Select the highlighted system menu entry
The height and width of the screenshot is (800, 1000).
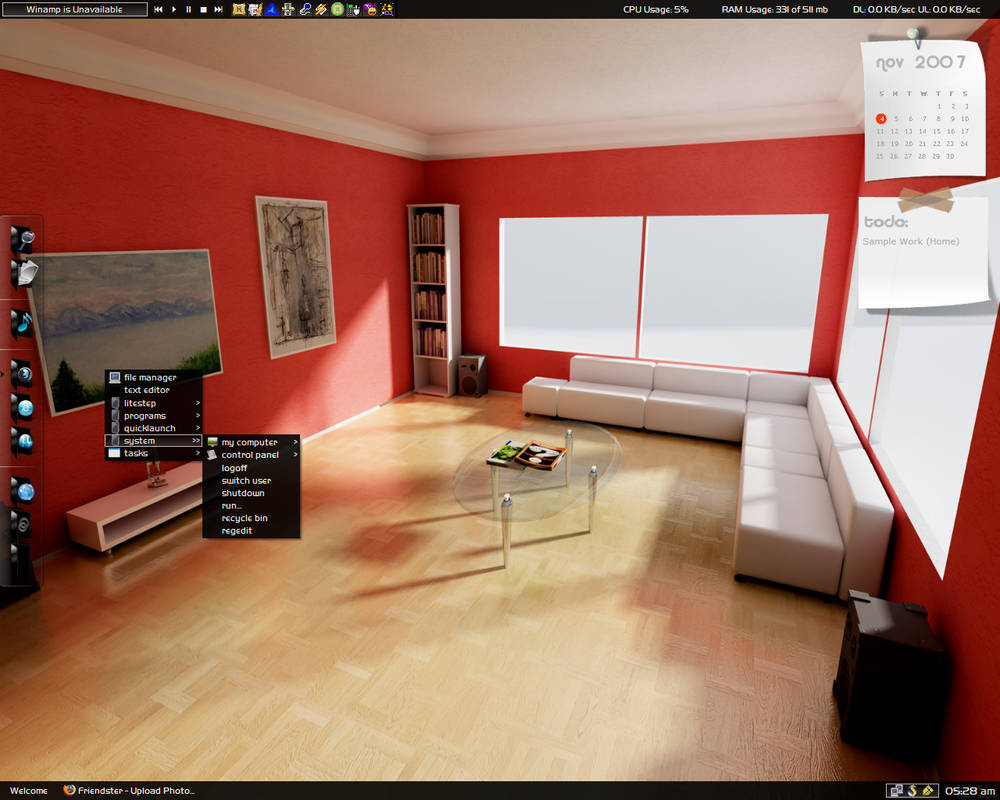(x=154, y=441)
